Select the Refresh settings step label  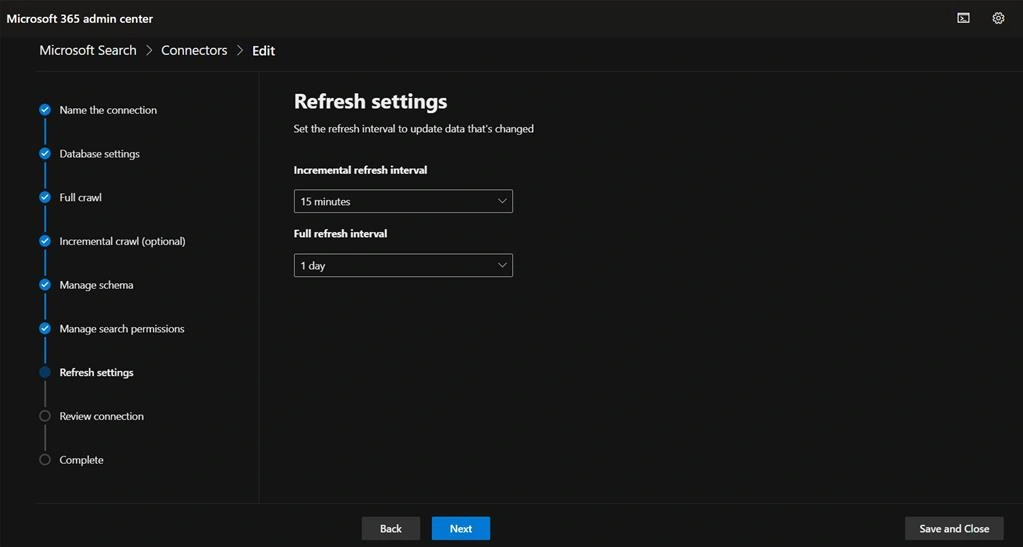(96, 372)
